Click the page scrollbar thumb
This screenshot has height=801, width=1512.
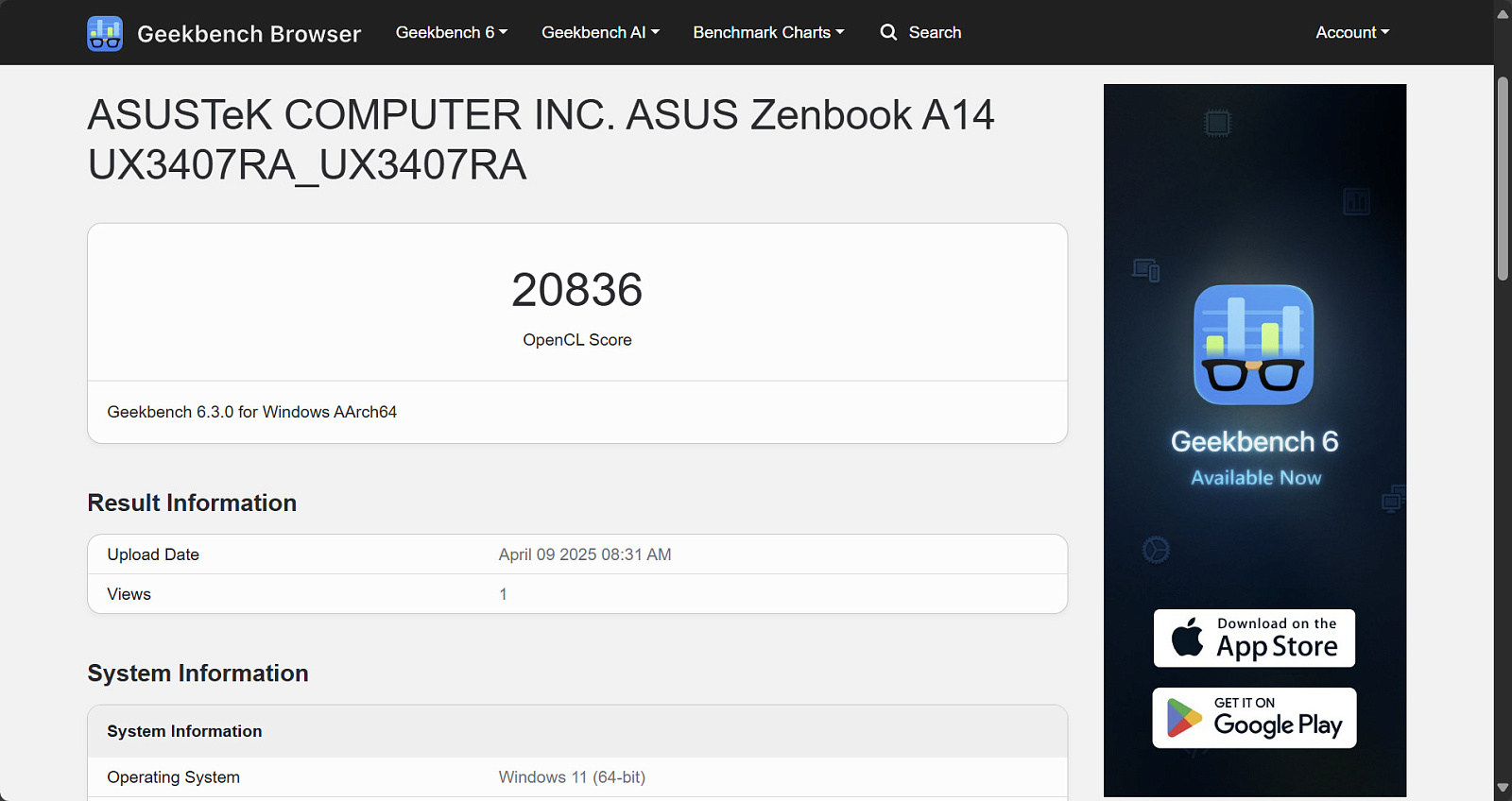(x=1503, y=179)
